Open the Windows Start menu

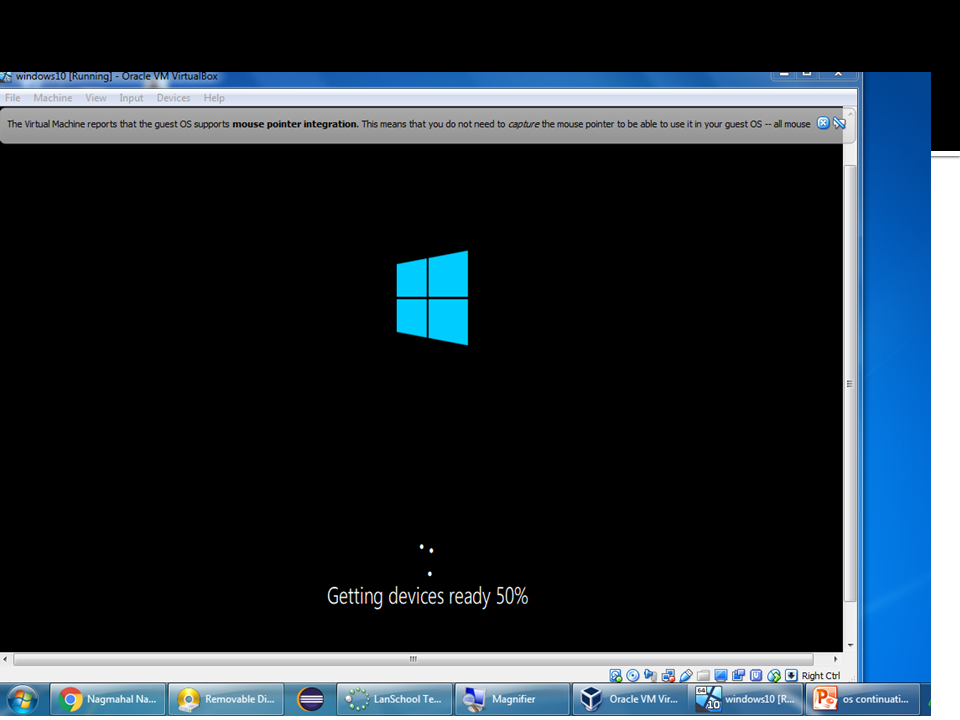(x=22, y=699)
